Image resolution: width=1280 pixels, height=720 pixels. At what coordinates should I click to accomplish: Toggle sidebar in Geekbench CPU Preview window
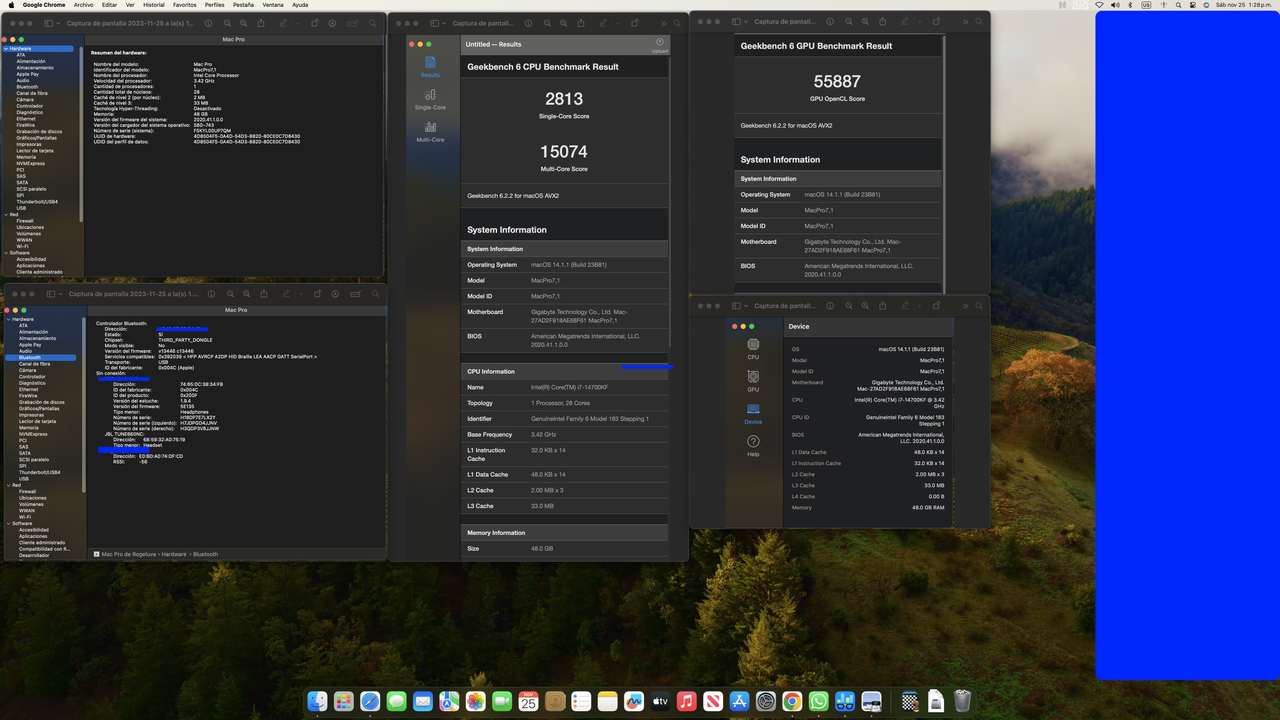[x=434, y=23]
